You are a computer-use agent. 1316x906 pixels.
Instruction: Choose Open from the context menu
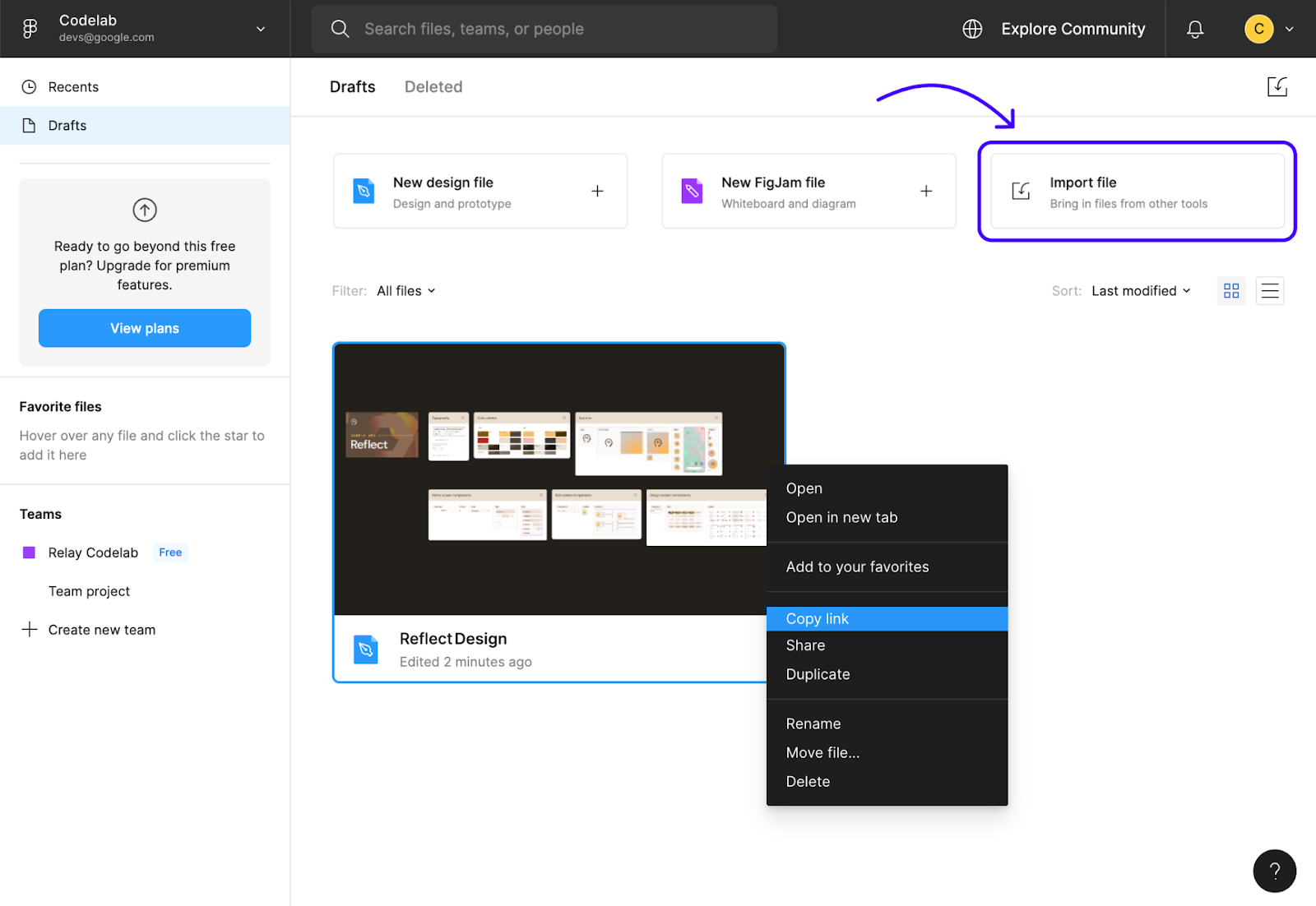tap(887, 488)
